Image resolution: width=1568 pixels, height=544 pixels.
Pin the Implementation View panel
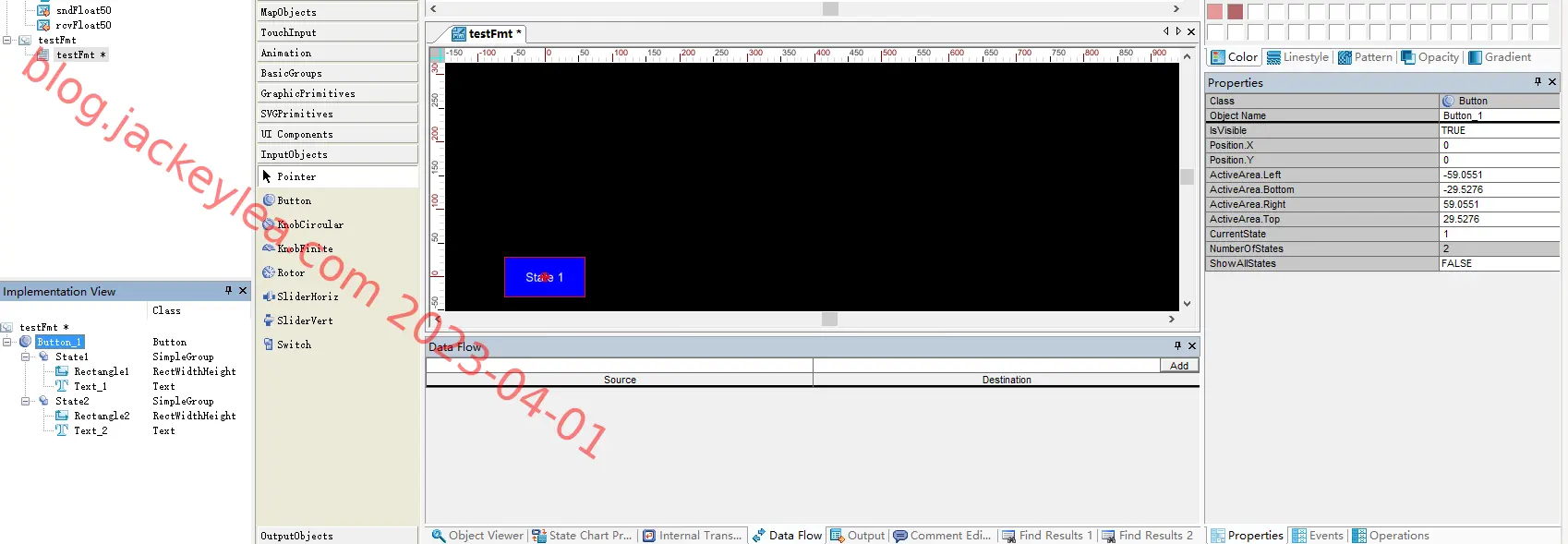[x=228, y=291]
